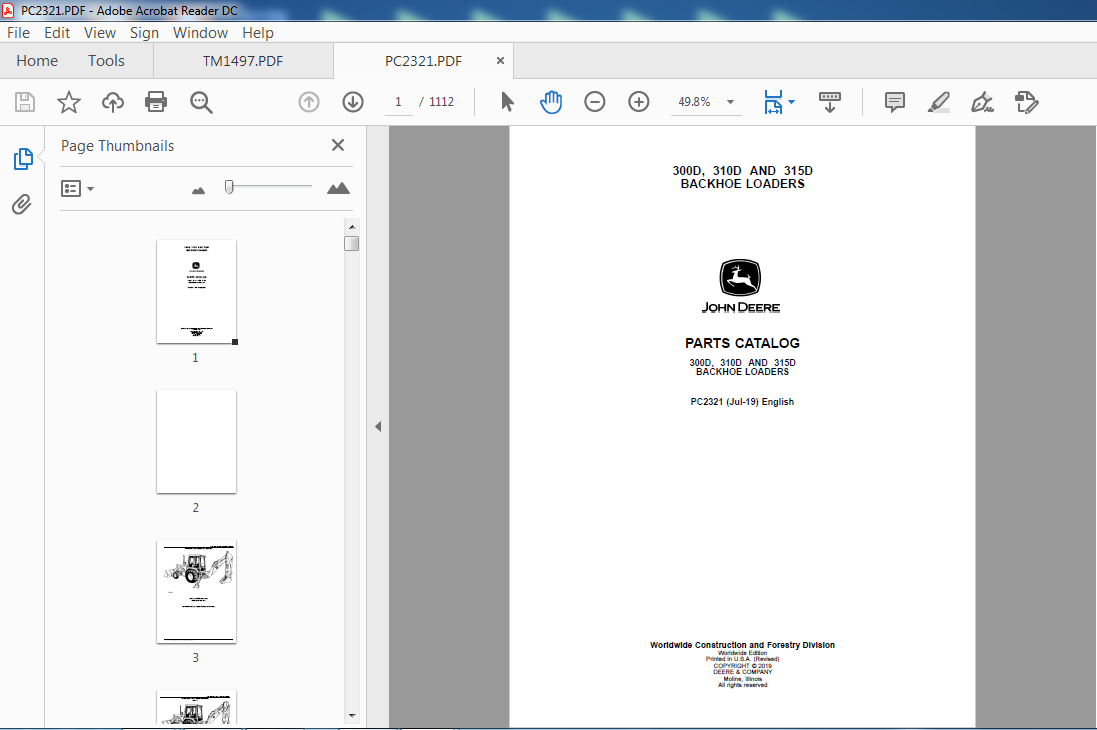Image resolution: width=1097 pixels, height=730 pixels.
Task: Switch to the TM1497.PDF tab
Action: [243, 61]
